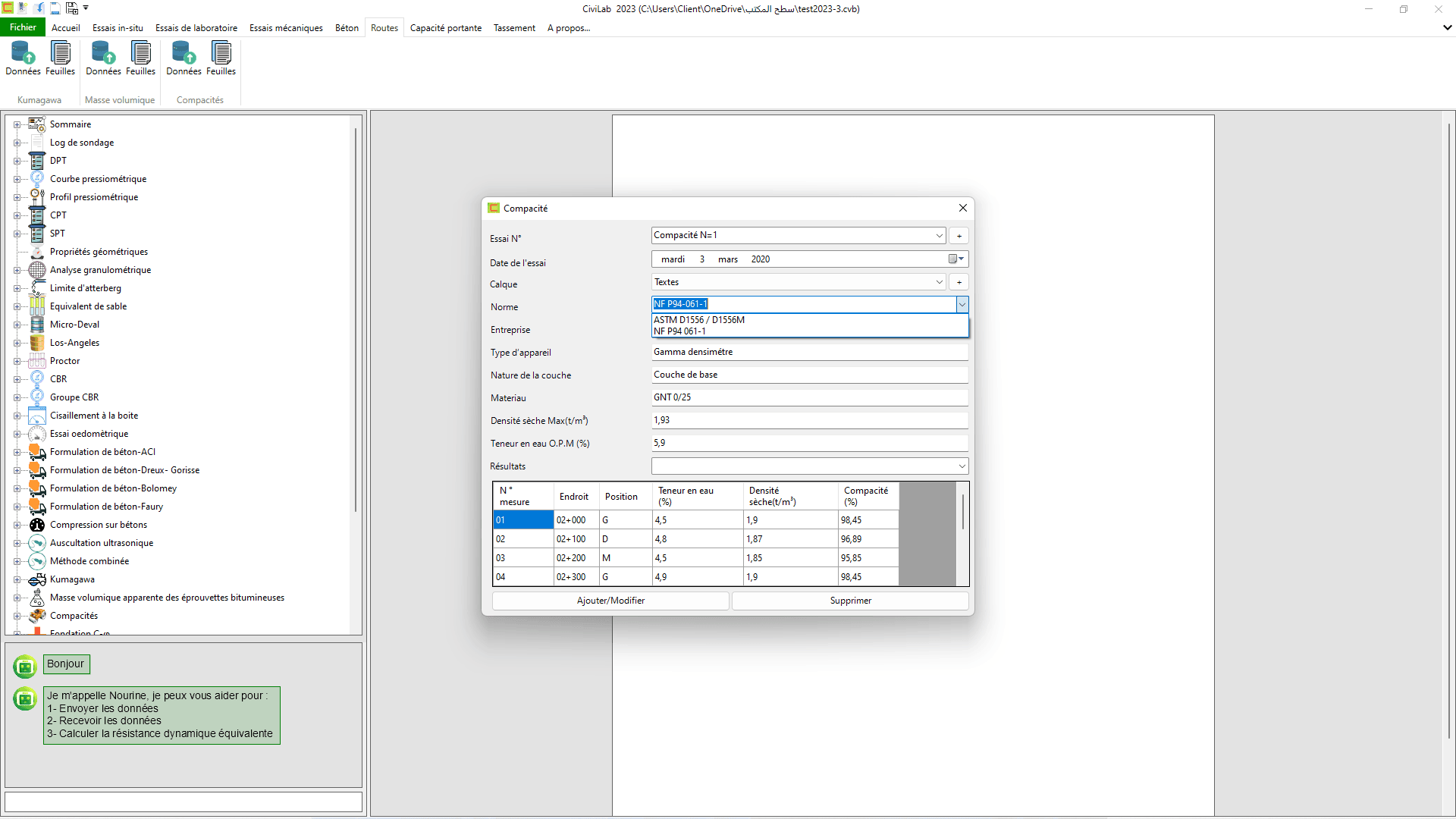Click the Sommaire tree icon
The image size is (1456, 819).
point(37,124)
